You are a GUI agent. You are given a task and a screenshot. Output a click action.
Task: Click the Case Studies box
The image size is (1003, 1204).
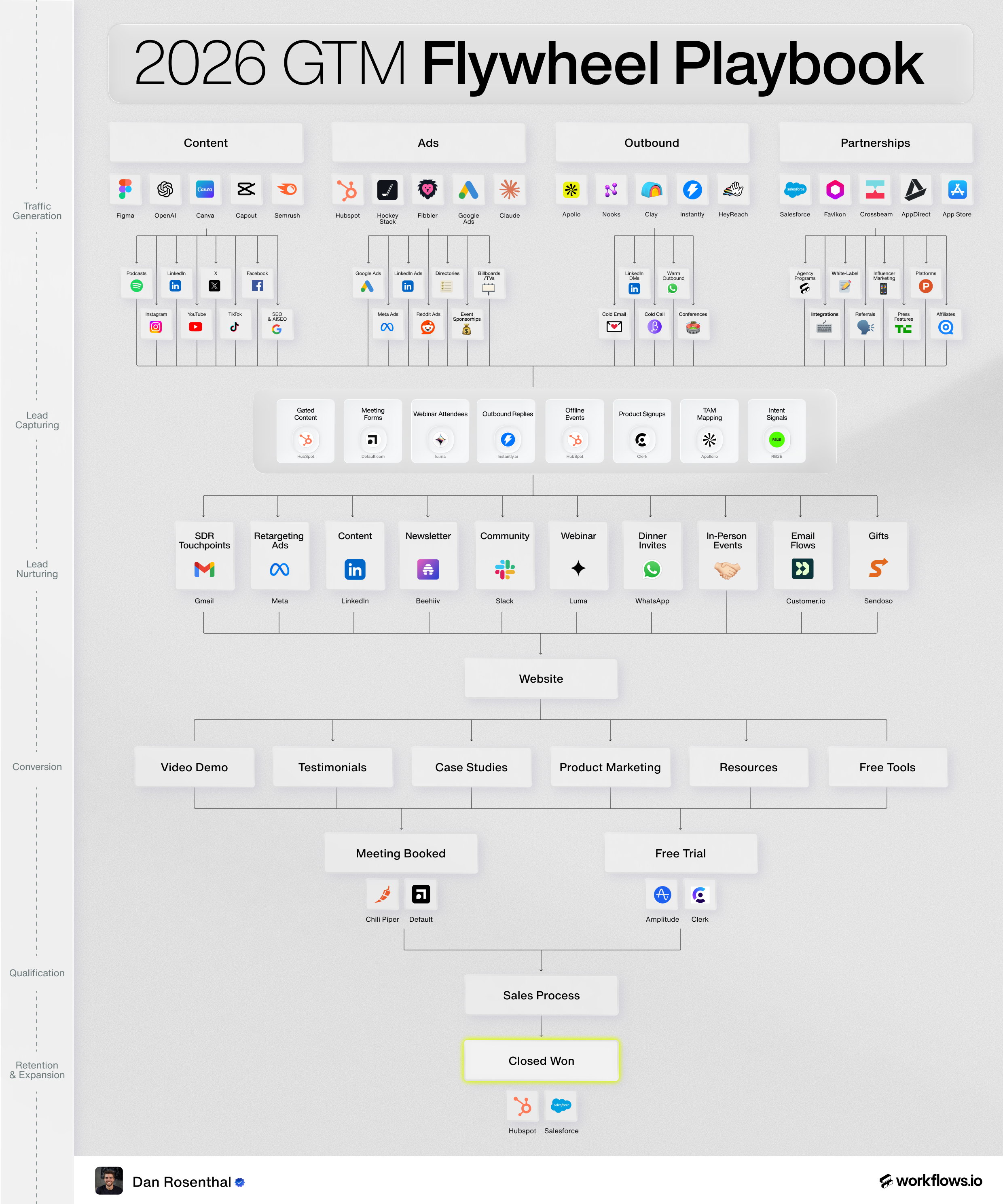(x=472, y=767)
